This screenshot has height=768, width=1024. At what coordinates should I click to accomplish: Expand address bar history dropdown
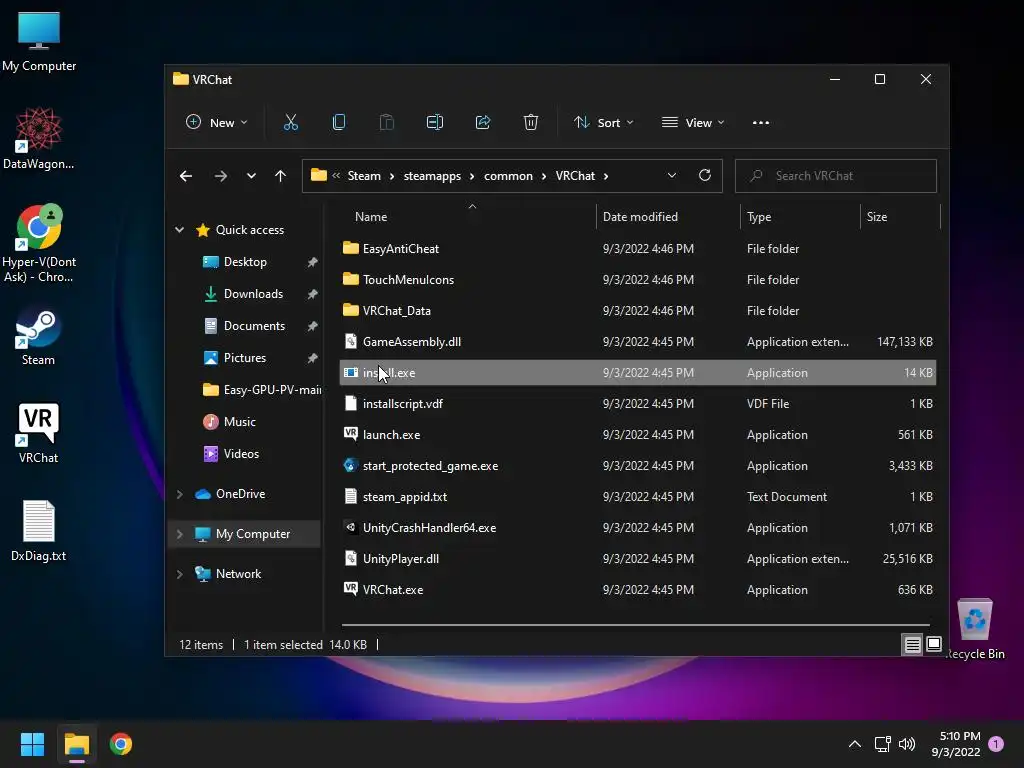point(671,175)
